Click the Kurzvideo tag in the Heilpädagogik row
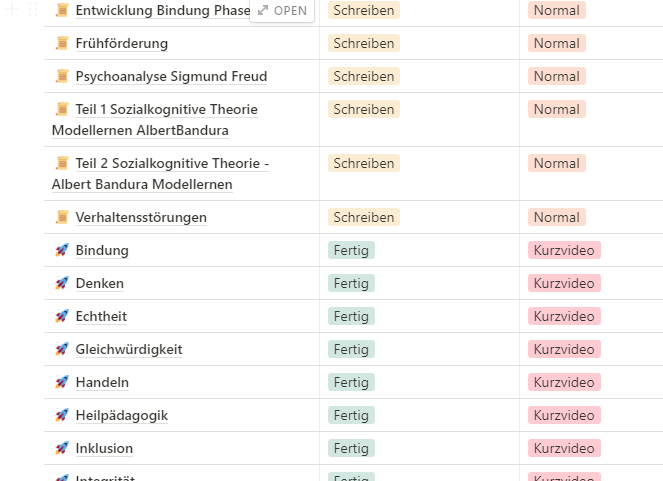The height and width of the screenshot is (481, 663). [564, 415]
